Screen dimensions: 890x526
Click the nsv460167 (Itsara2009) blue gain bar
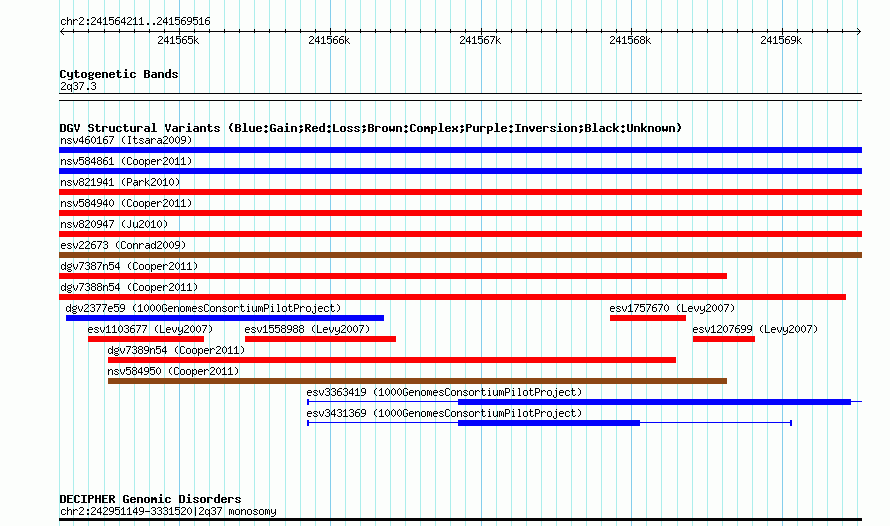point(460,150)
